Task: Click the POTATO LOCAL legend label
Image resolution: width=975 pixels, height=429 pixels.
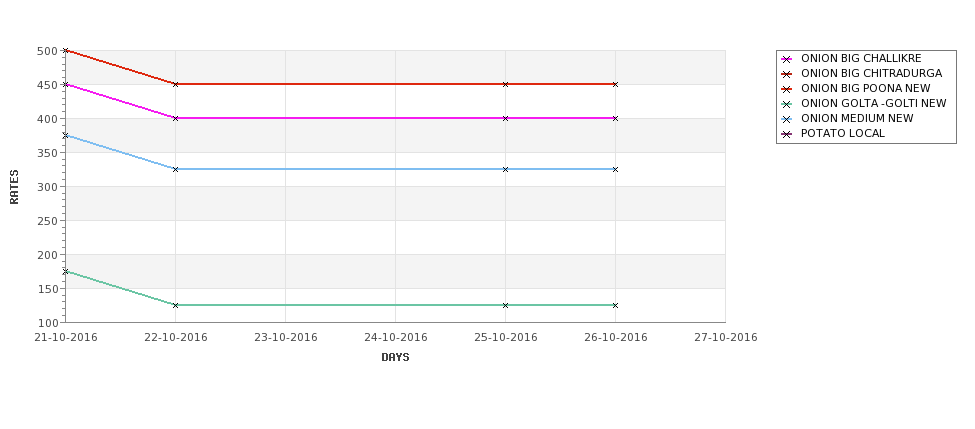Action: pyautogui.click(x=843, y=133)
